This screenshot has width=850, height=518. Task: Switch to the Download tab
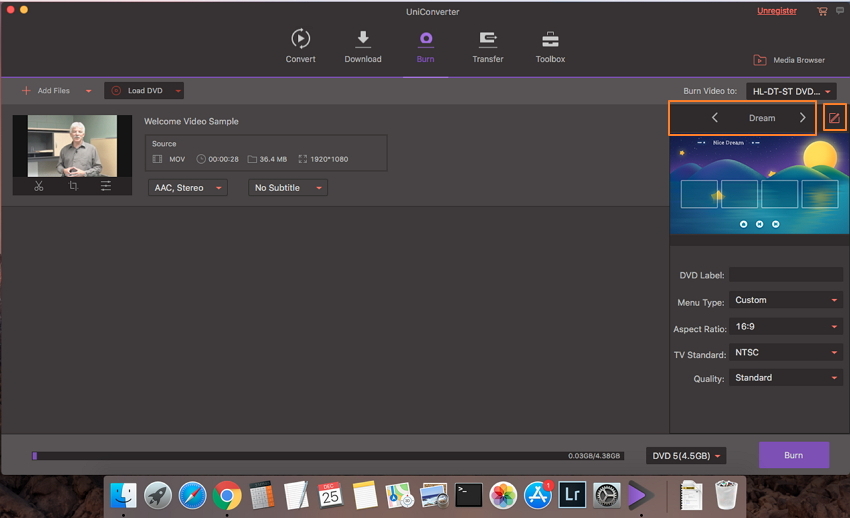[x=363, y=47]
